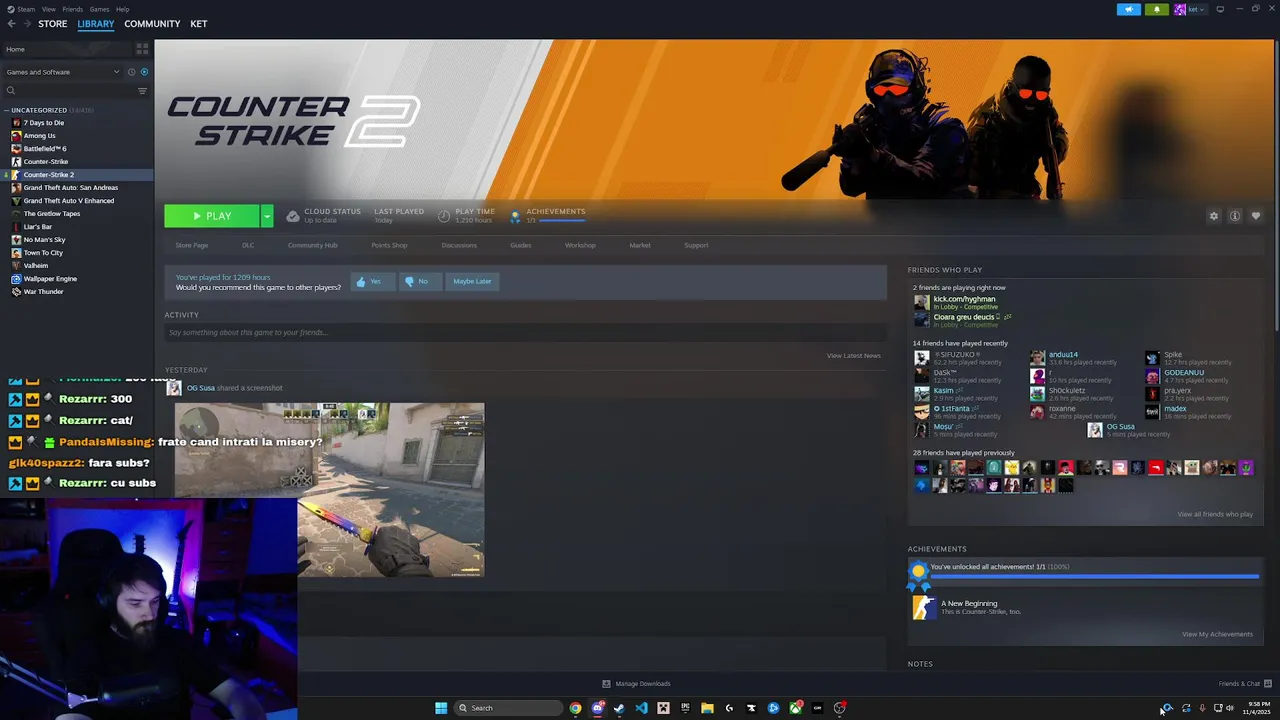This screenshot has height=720, width=1280.
Task: Open the Guides link
Action: 521,245
